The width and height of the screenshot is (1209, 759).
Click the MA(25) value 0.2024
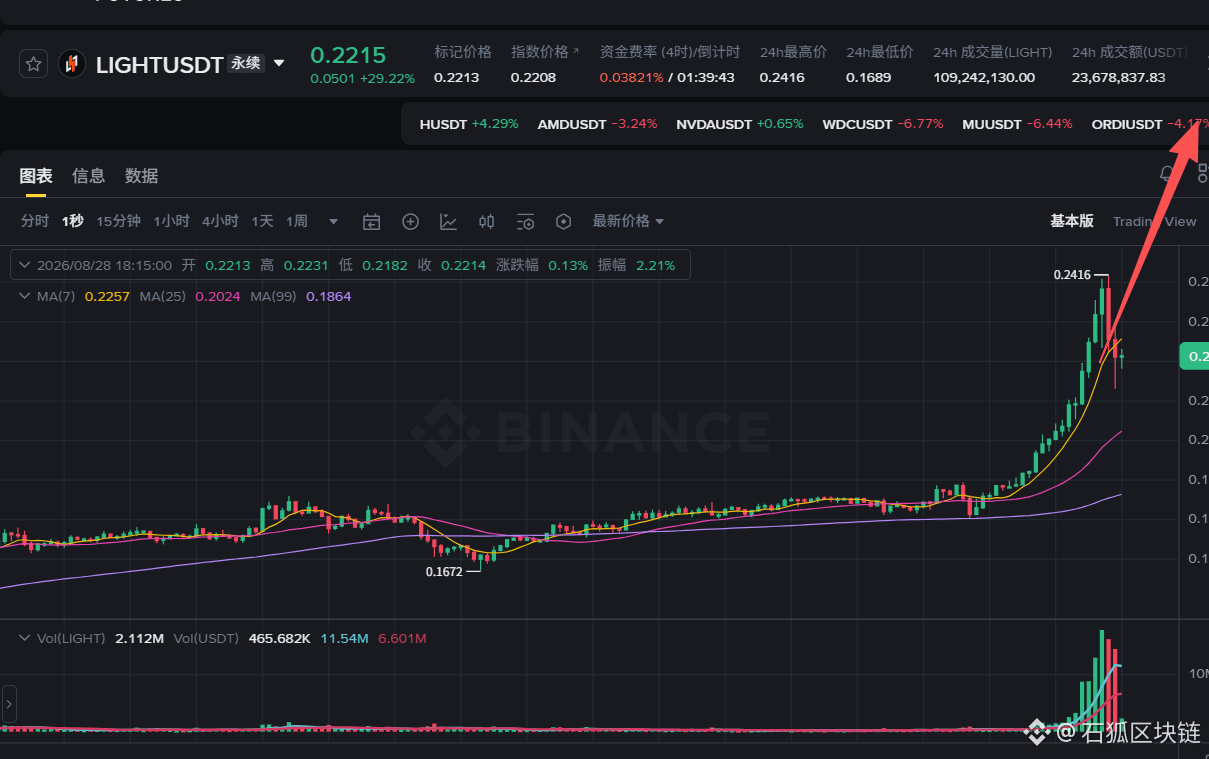(218, 297)
